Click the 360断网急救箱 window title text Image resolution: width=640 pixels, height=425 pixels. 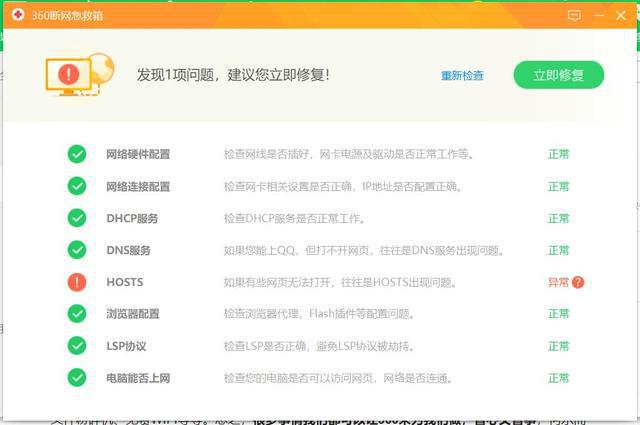[x=67, y=16]
